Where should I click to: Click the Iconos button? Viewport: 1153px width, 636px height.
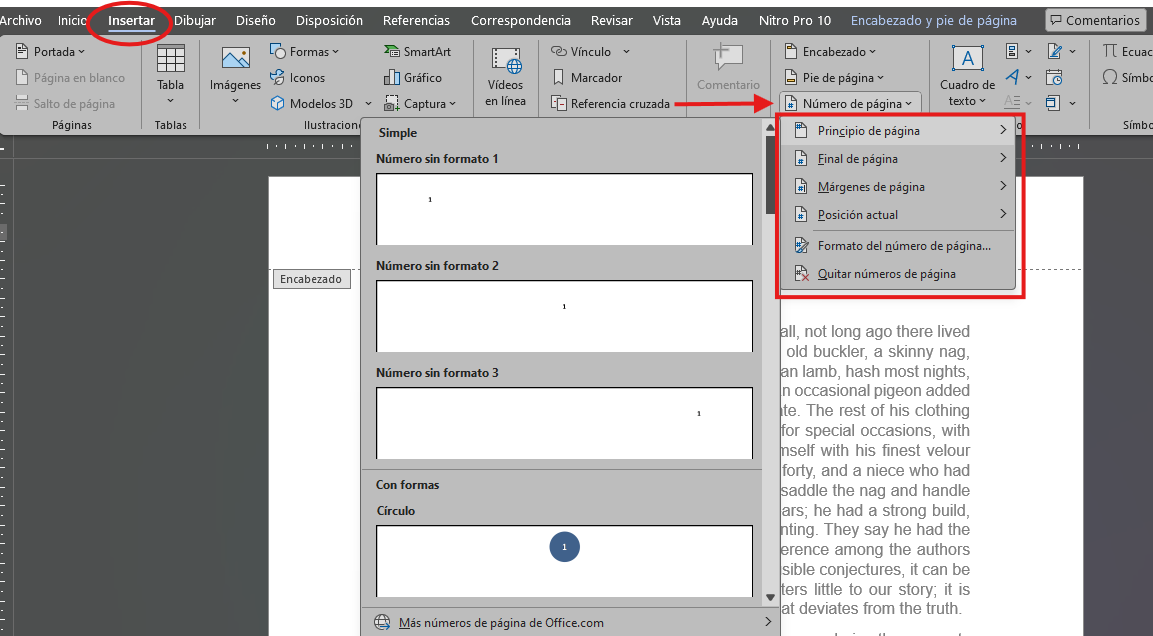tap(298, 77)
